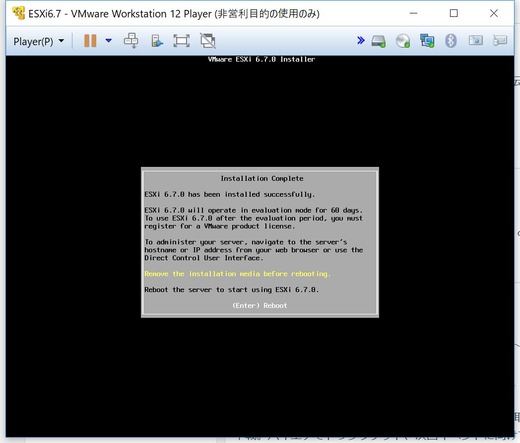Image resolution: width=520 pixels, height=443 pixels.
Task: Click 'register for a VMware product license' line
Action: coord(220,226)
